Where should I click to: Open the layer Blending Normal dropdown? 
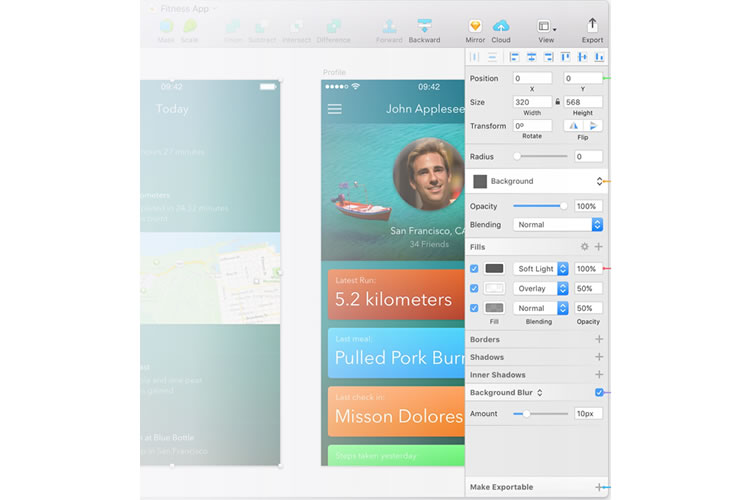click(x=557, y=225)
